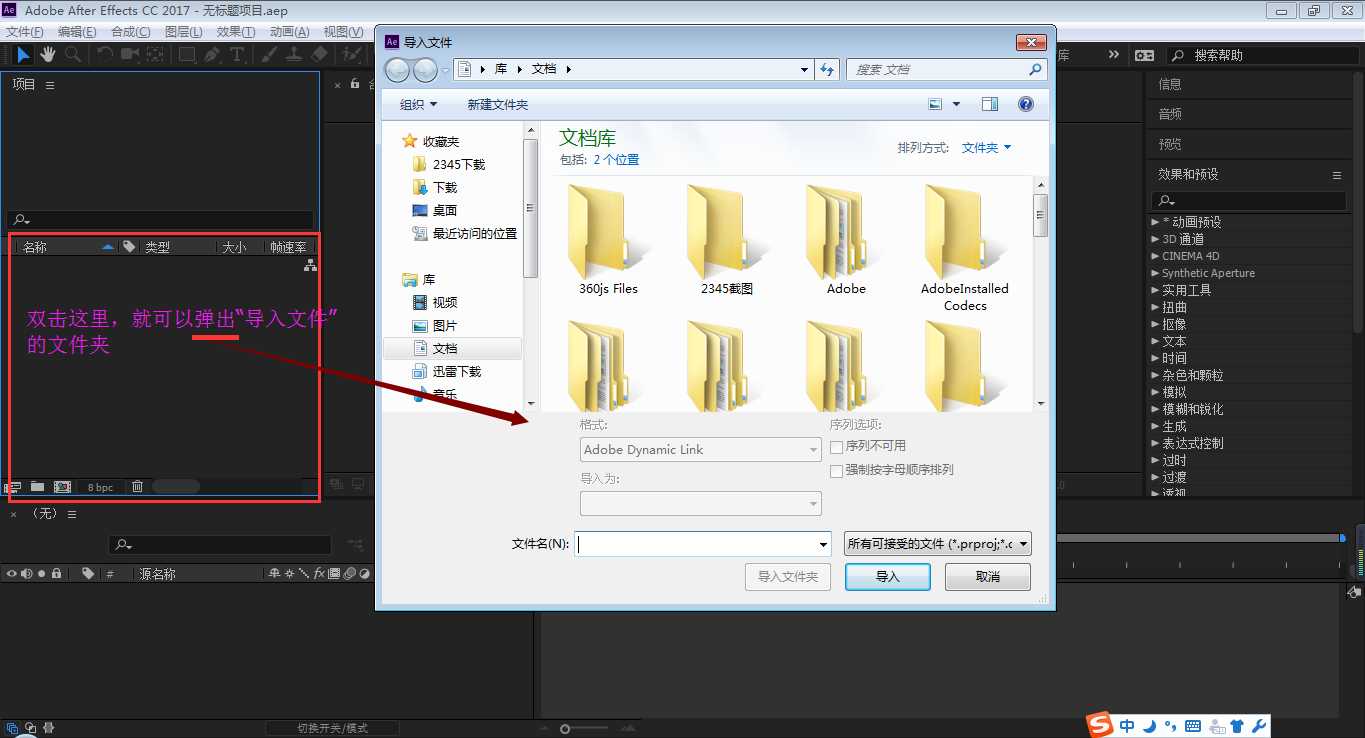Screen dimensions: 1365x738
Task: Open the 图层(L) menu
Action: (183, 32)
